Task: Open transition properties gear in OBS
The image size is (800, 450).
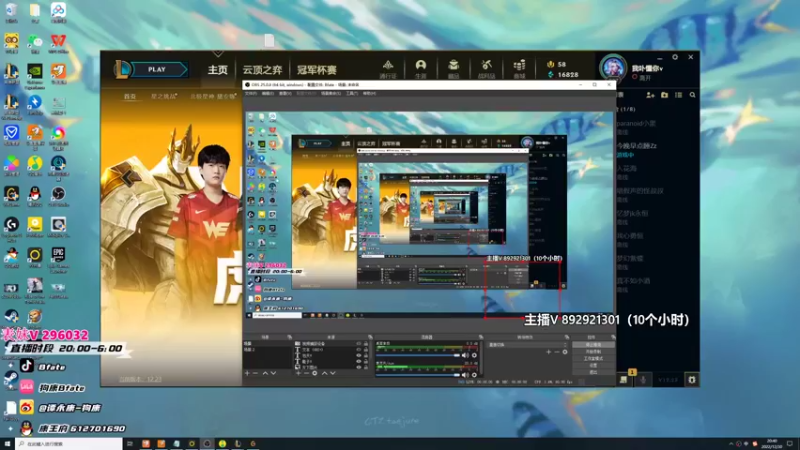Action: (x=565, y=352)
